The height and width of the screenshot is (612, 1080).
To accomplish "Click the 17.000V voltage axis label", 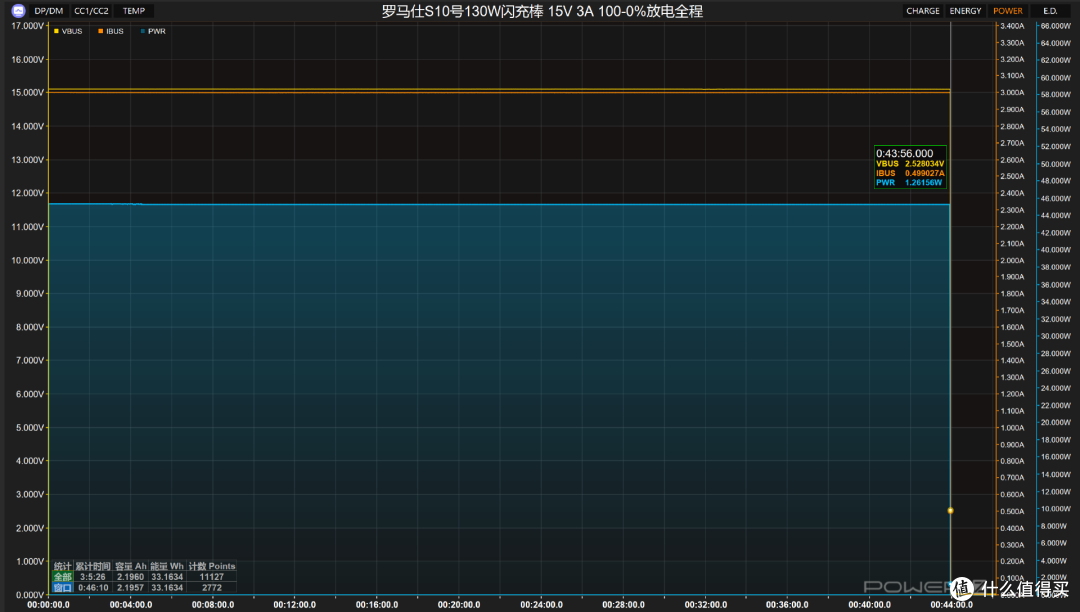I will click(28, 26).
